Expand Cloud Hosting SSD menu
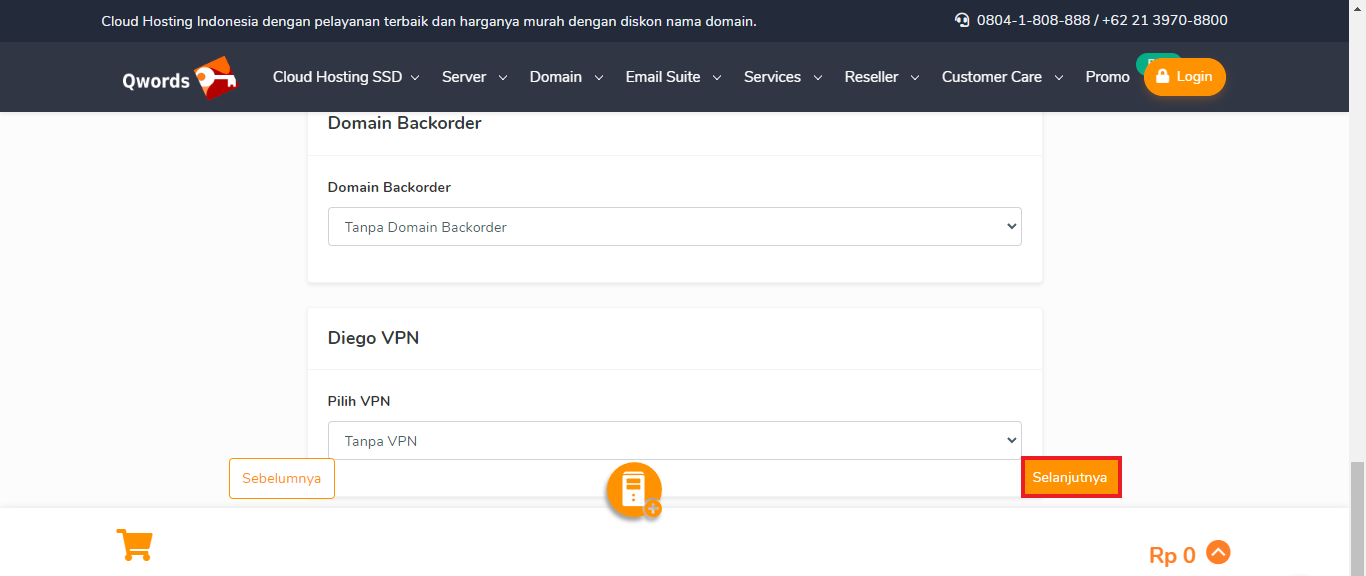This screenshot has height=576, width=1366. click(x=346, y=77)
